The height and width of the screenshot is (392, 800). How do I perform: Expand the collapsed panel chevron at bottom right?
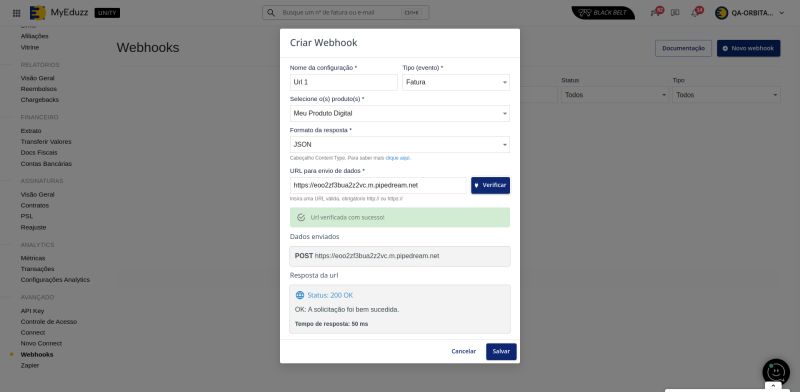[772, 385]
